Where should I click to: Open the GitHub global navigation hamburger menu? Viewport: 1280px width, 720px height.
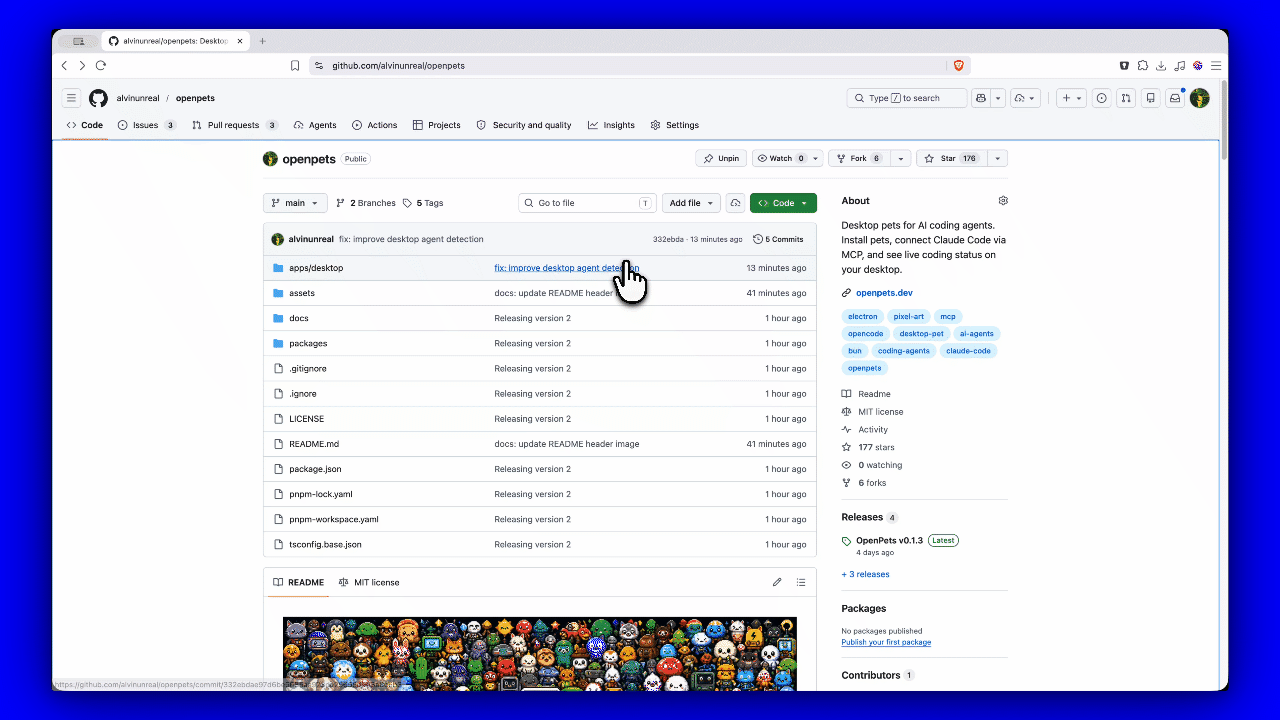click(x=71, y=98)
